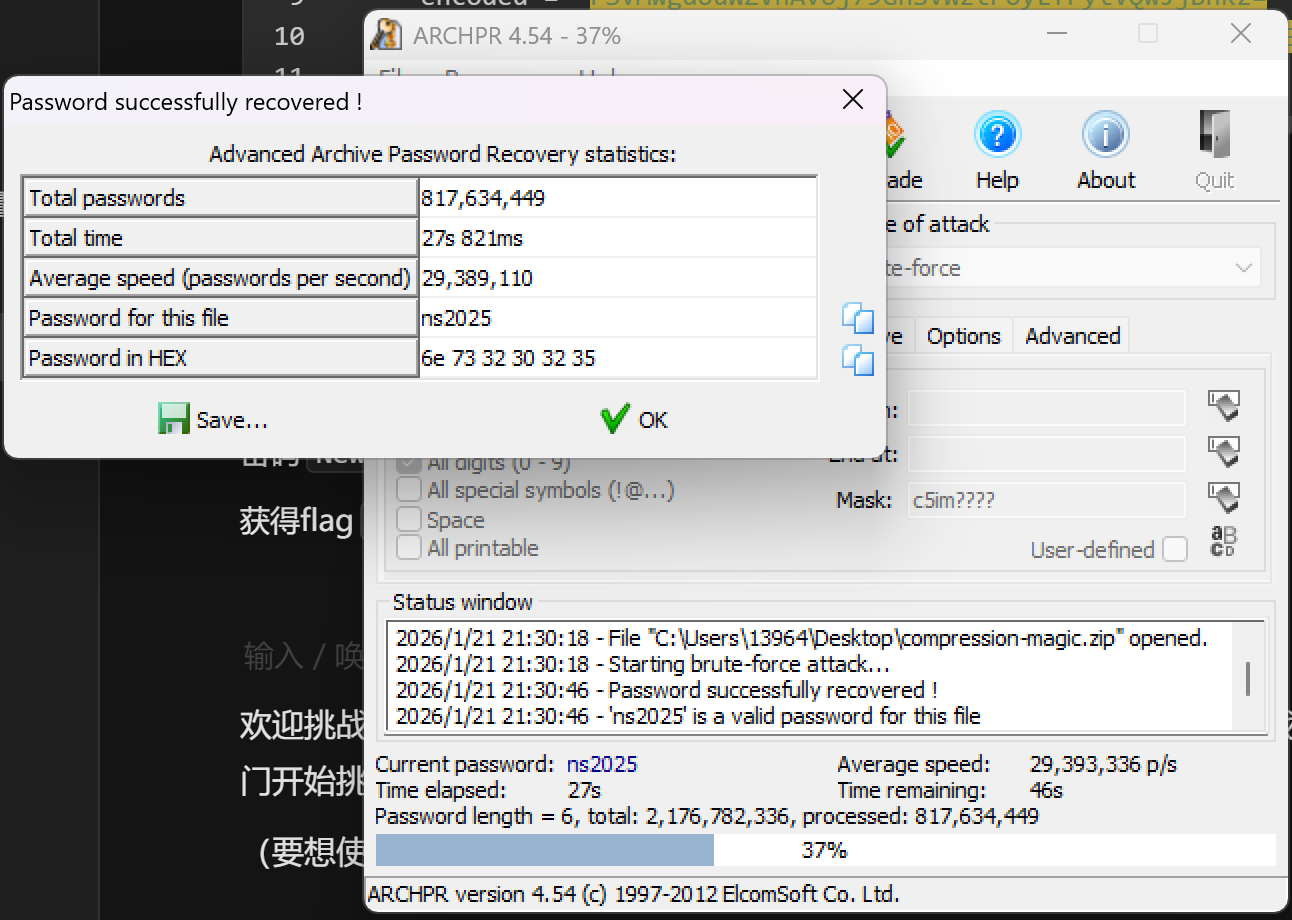Tick the Space checkbox
The width and height of the screenshot is (1292, 920).
[409, 519]
